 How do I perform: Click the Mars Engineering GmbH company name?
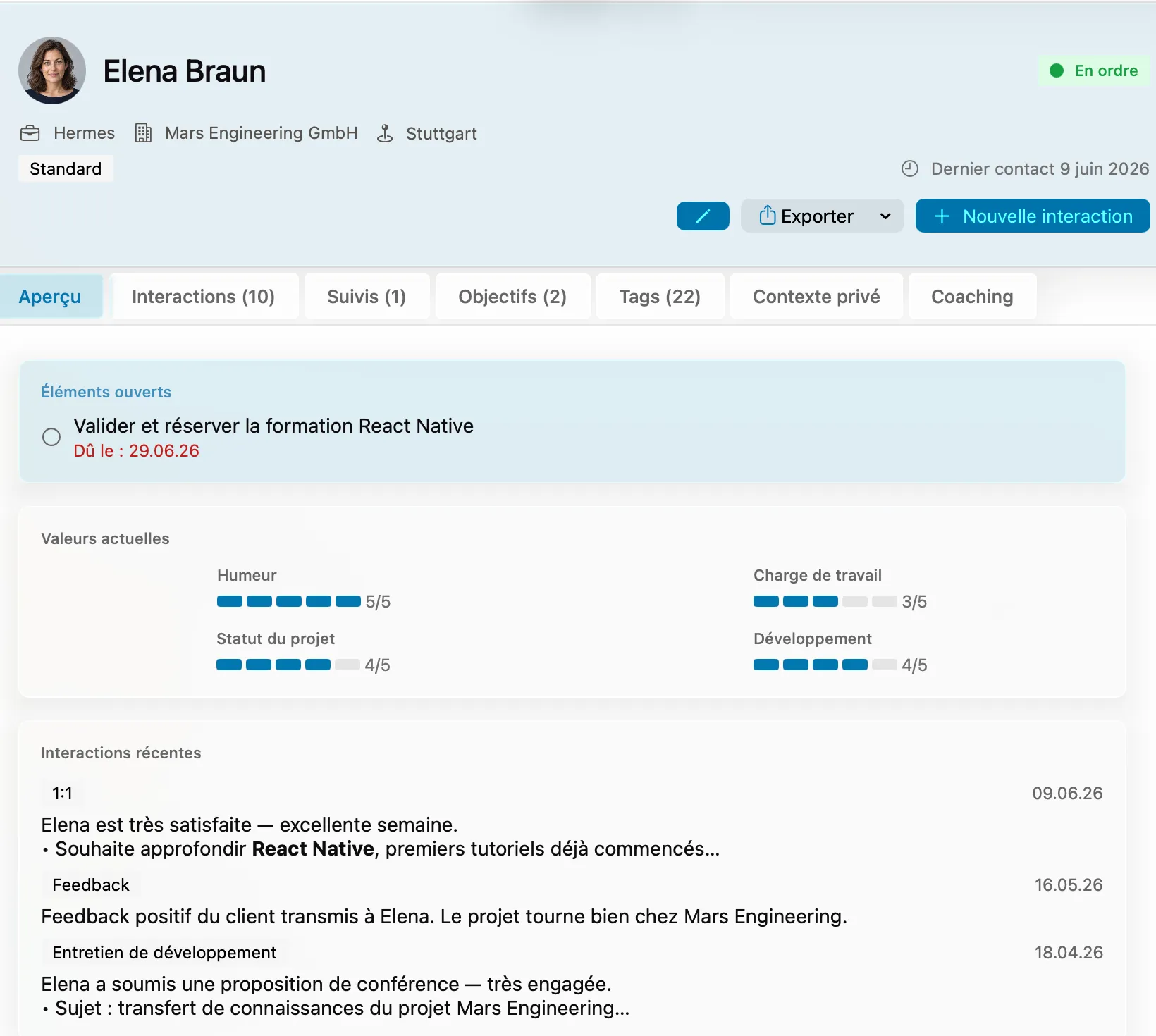262,133
